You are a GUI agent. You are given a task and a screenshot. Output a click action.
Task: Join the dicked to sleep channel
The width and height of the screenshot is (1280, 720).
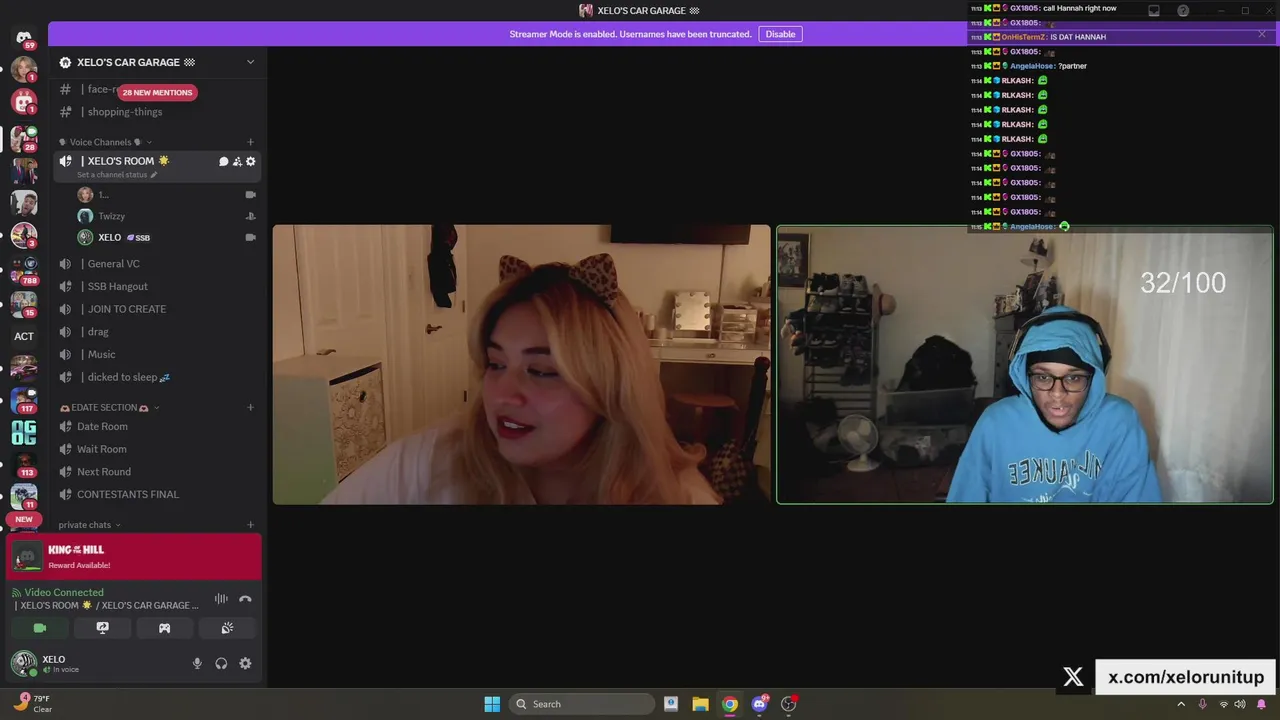click(157, 377)
